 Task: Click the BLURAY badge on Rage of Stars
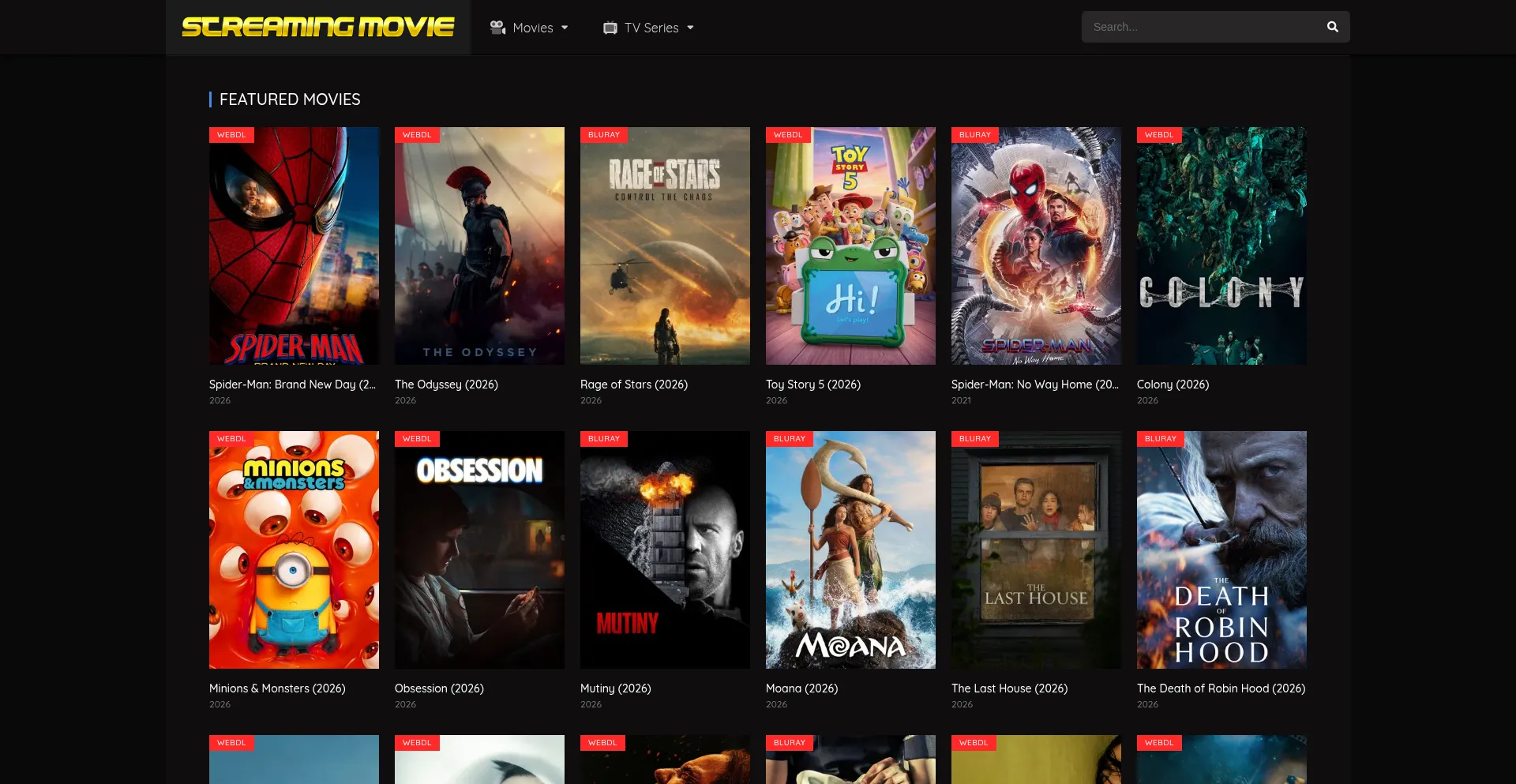pyautogui.click(x=604, y=135)
